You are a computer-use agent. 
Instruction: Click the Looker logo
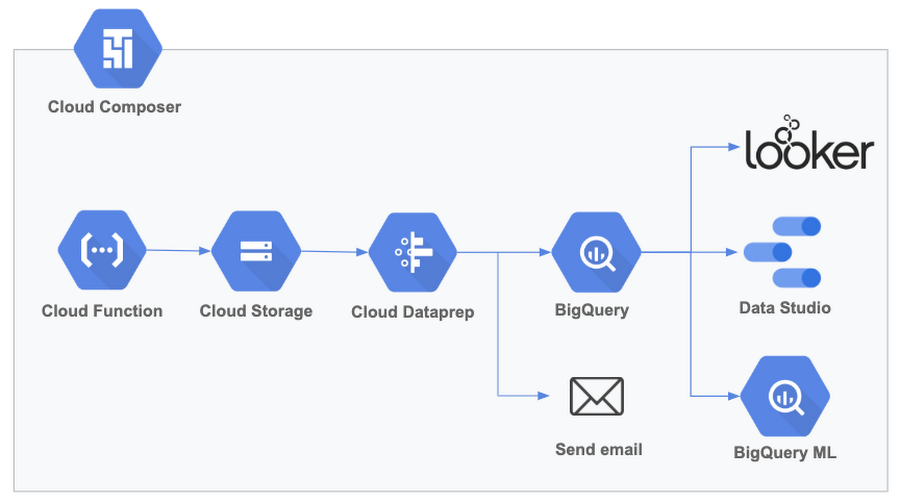[809, 142]
